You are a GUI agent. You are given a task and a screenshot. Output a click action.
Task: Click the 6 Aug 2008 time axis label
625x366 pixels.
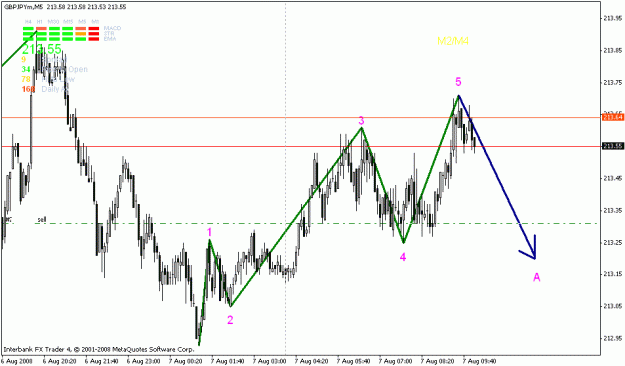[16, 361]
